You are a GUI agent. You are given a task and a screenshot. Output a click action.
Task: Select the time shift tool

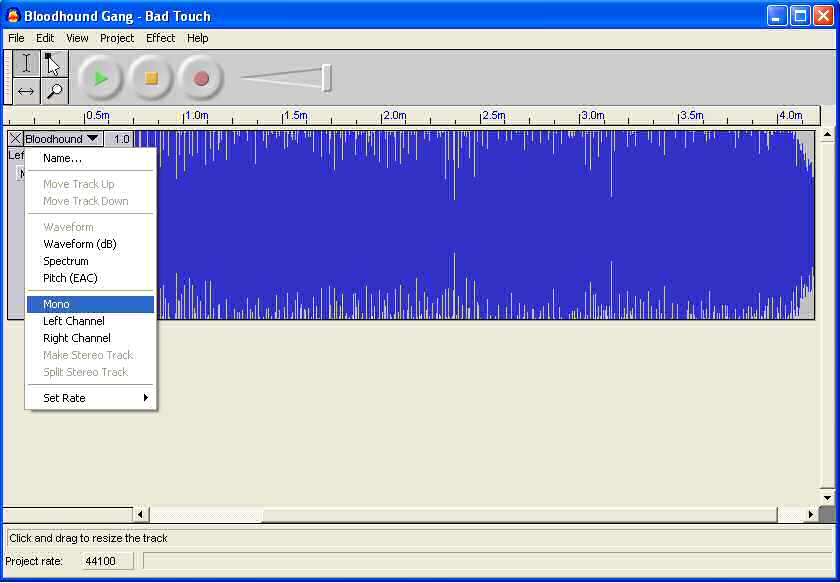pyautogui.click(x=26, y=91)
